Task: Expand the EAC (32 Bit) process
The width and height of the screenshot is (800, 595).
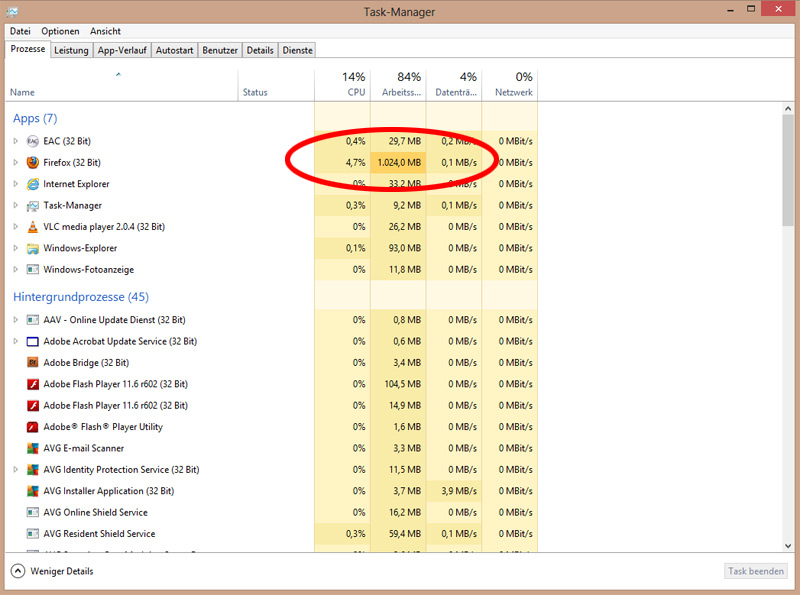Action: 15,141
